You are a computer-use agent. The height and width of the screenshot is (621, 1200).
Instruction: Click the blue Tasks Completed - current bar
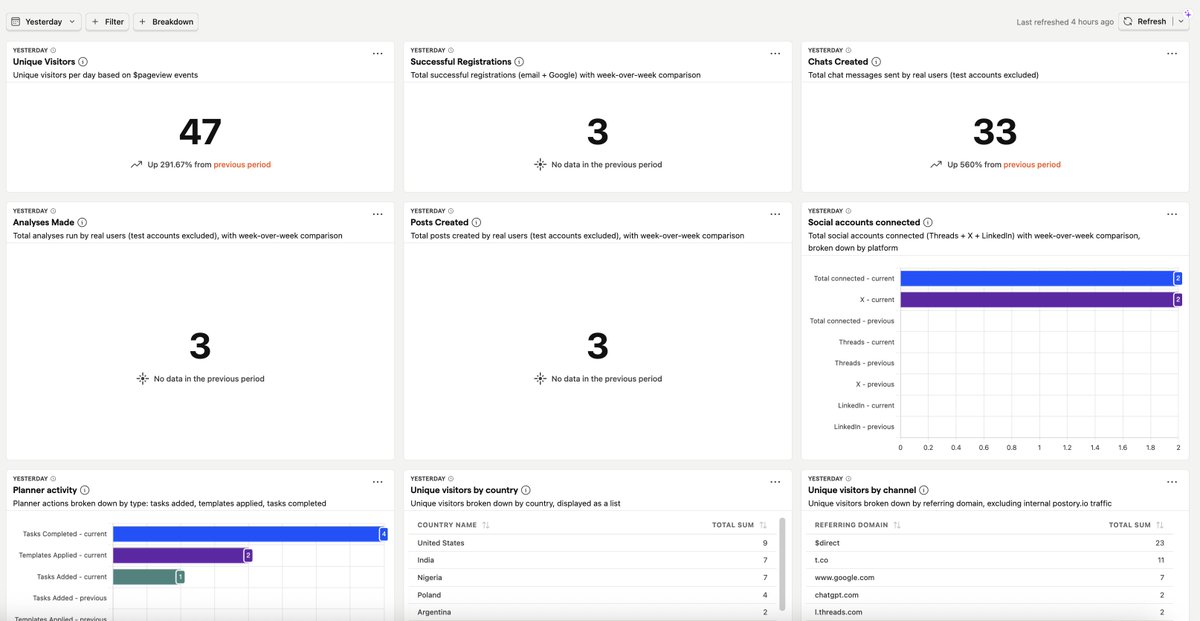point(246,534)
